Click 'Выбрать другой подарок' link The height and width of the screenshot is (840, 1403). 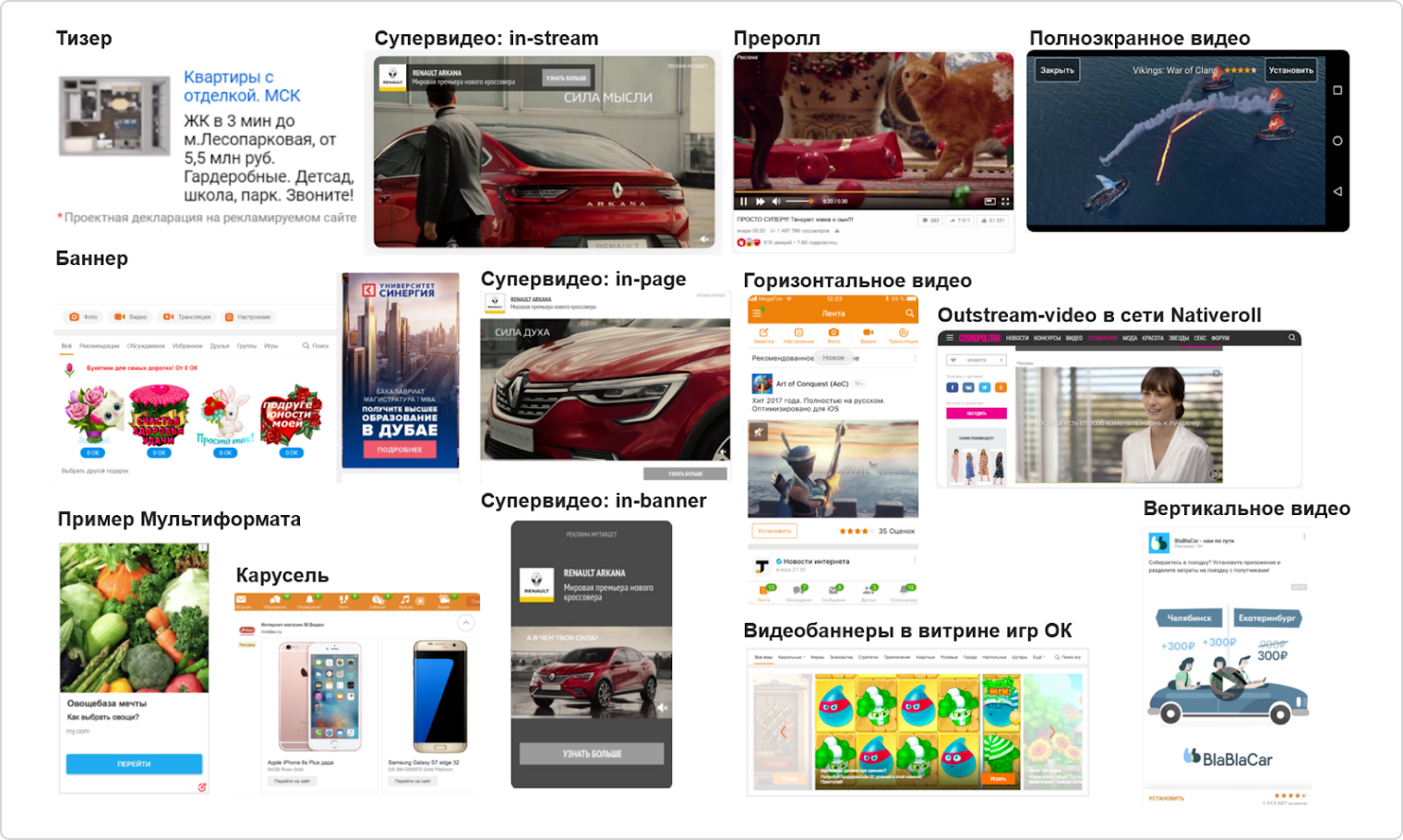point(95,471)
